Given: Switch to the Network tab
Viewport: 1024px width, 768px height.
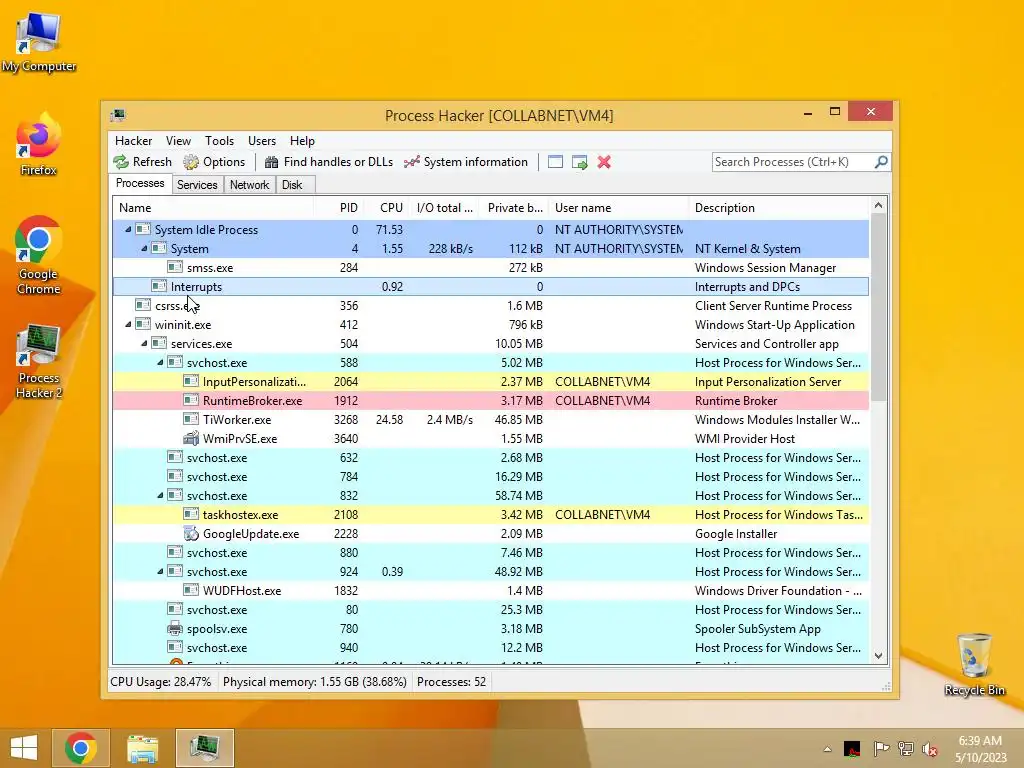Looking at the screenshot, I should (249, 185).
